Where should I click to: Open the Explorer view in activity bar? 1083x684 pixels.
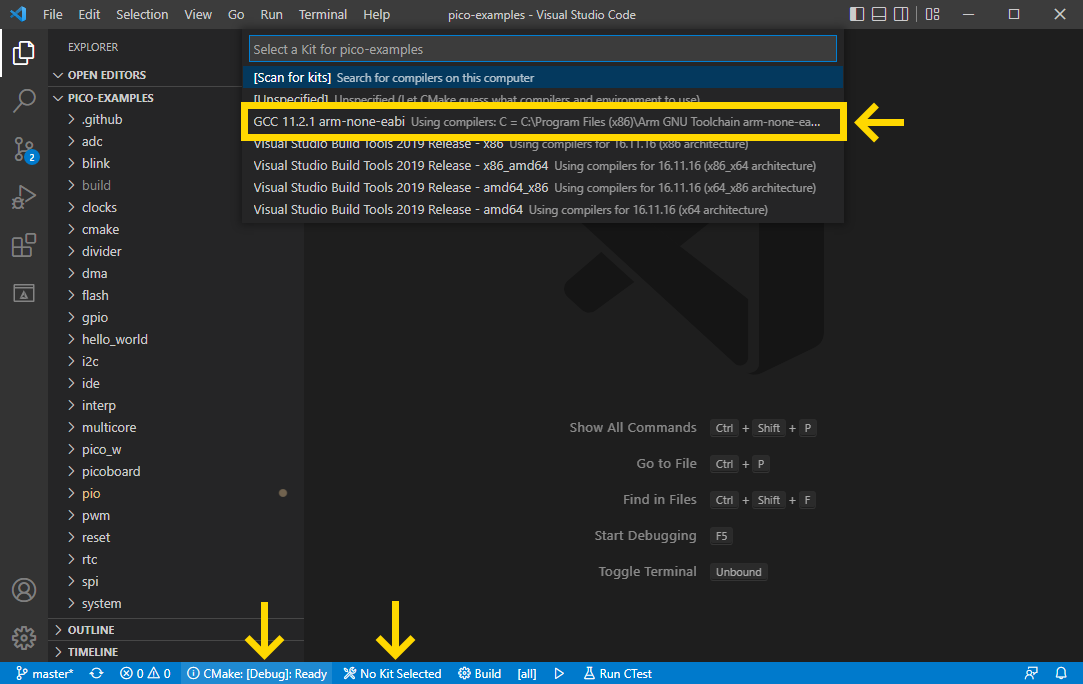click(x=23, y=53)
